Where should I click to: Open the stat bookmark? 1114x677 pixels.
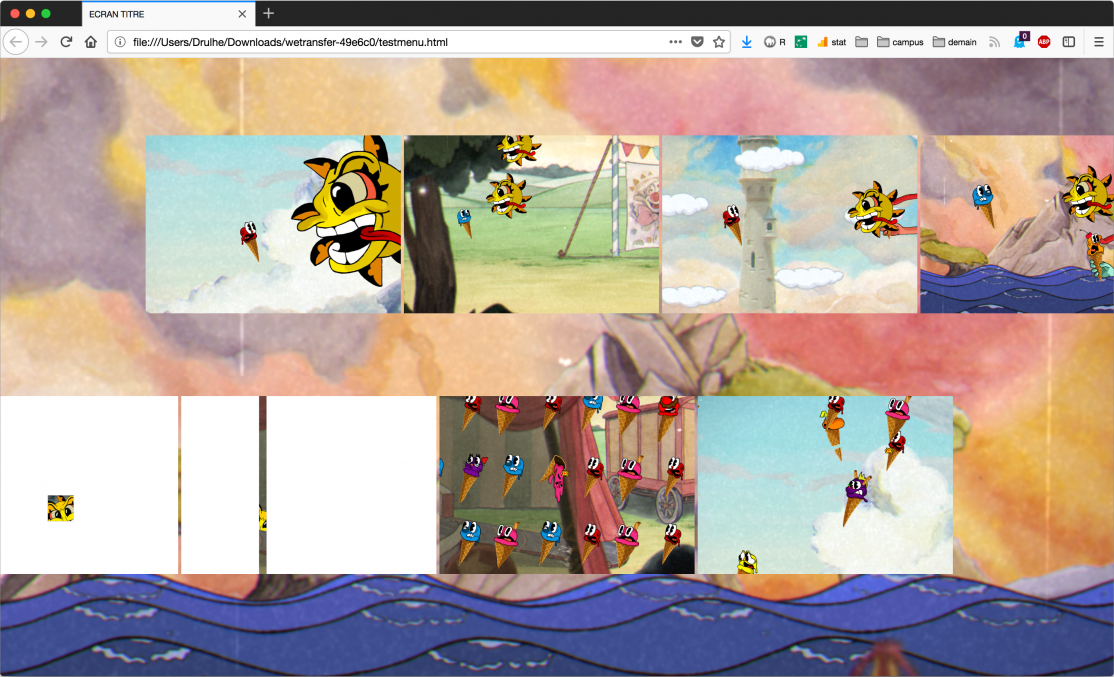pyautogui.click(x=831, y=42)
